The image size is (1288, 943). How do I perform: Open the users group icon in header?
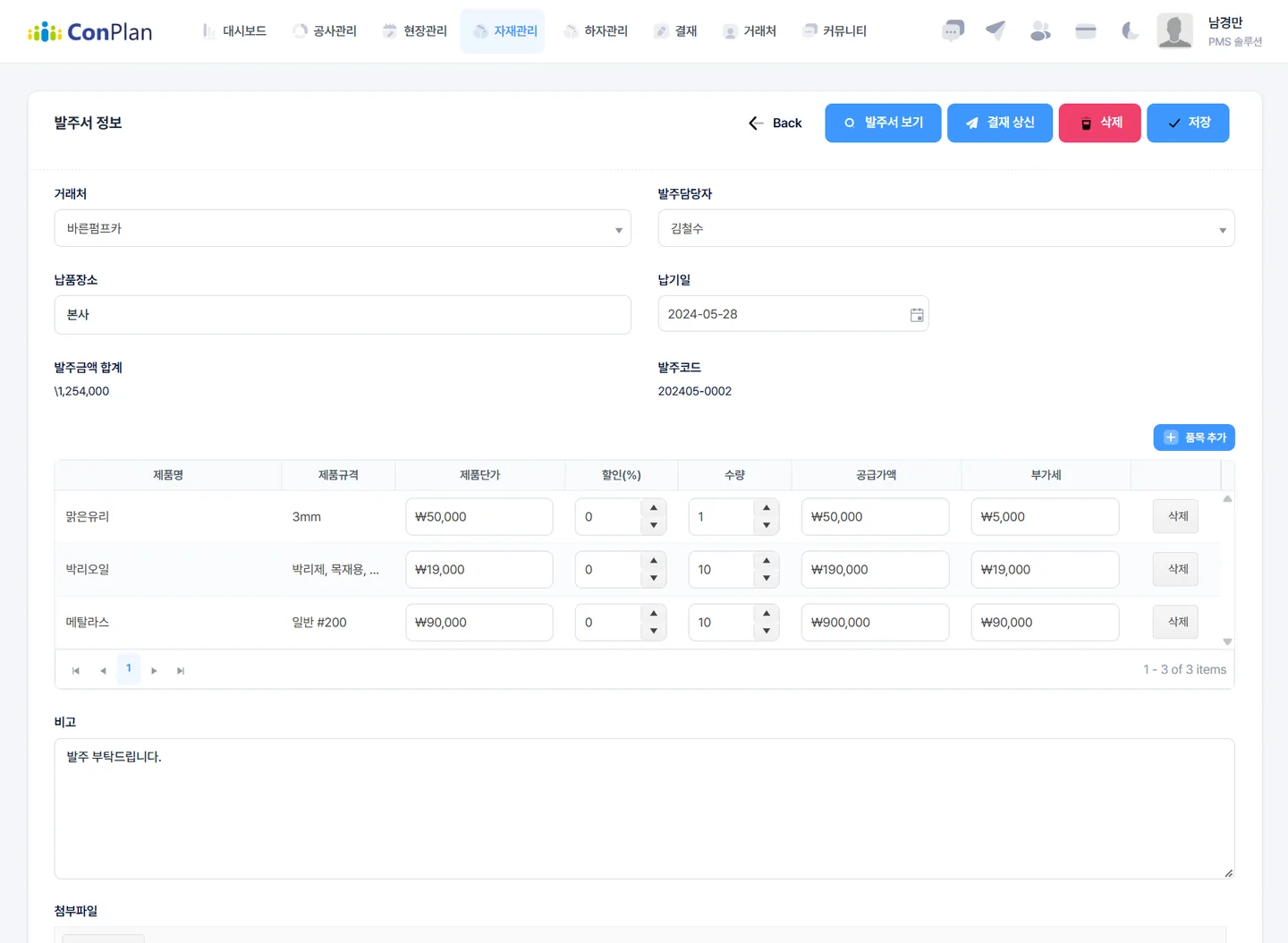click(1040, 31)
